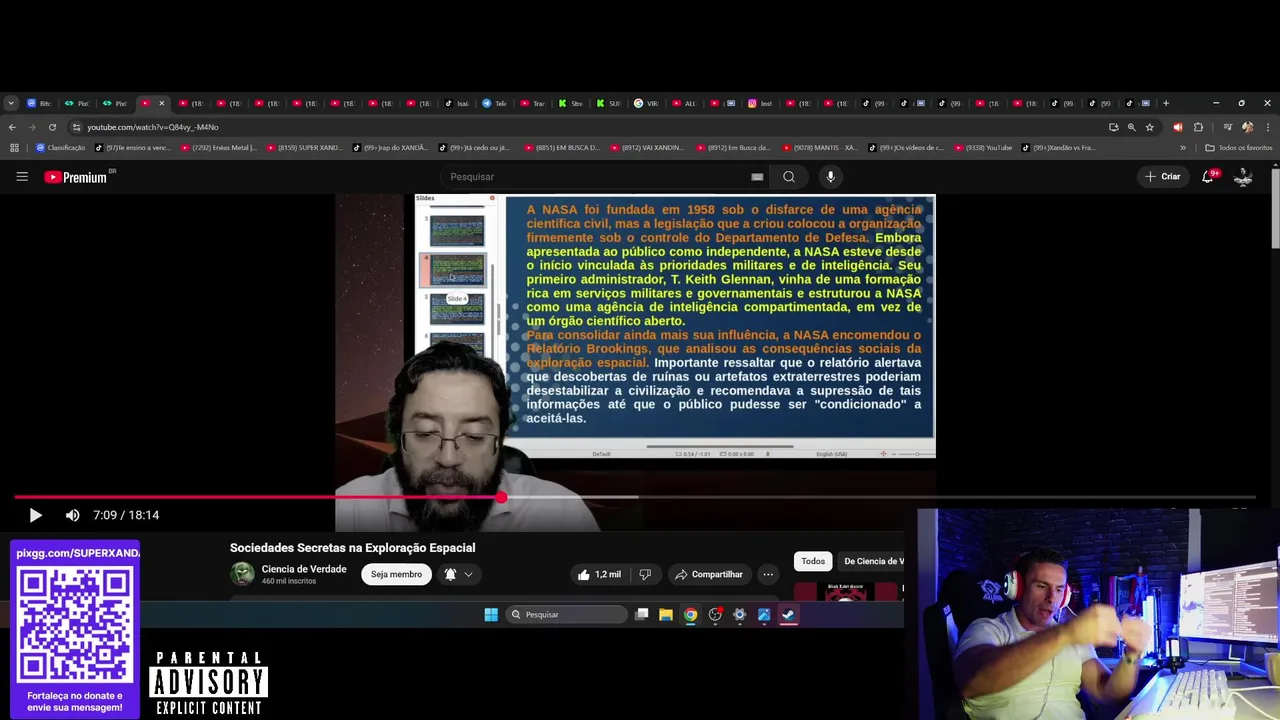The width and height of the screenshot is (1280, 720).
Task: Click the page vertical scrollbar
Action: click(x=1275, y=210)
